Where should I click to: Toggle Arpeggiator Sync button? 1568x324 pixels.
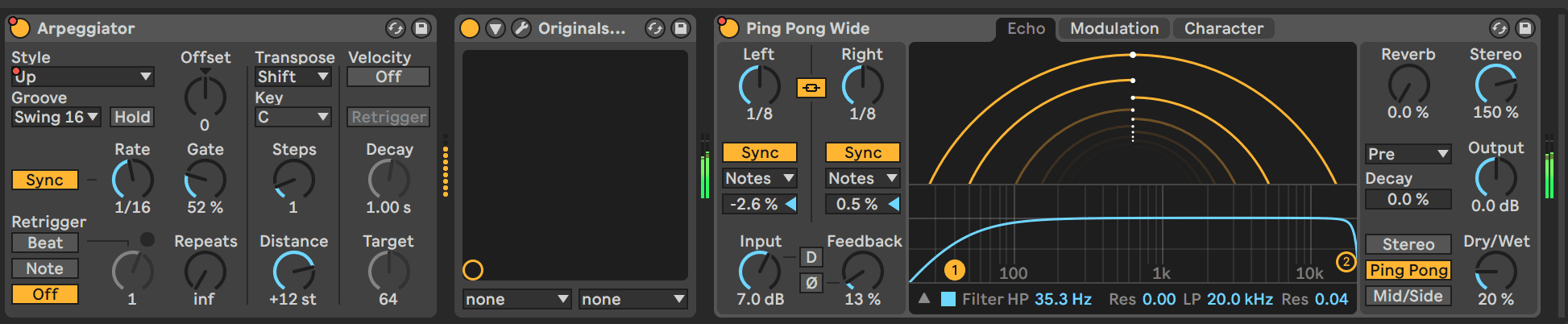(45, 180)
